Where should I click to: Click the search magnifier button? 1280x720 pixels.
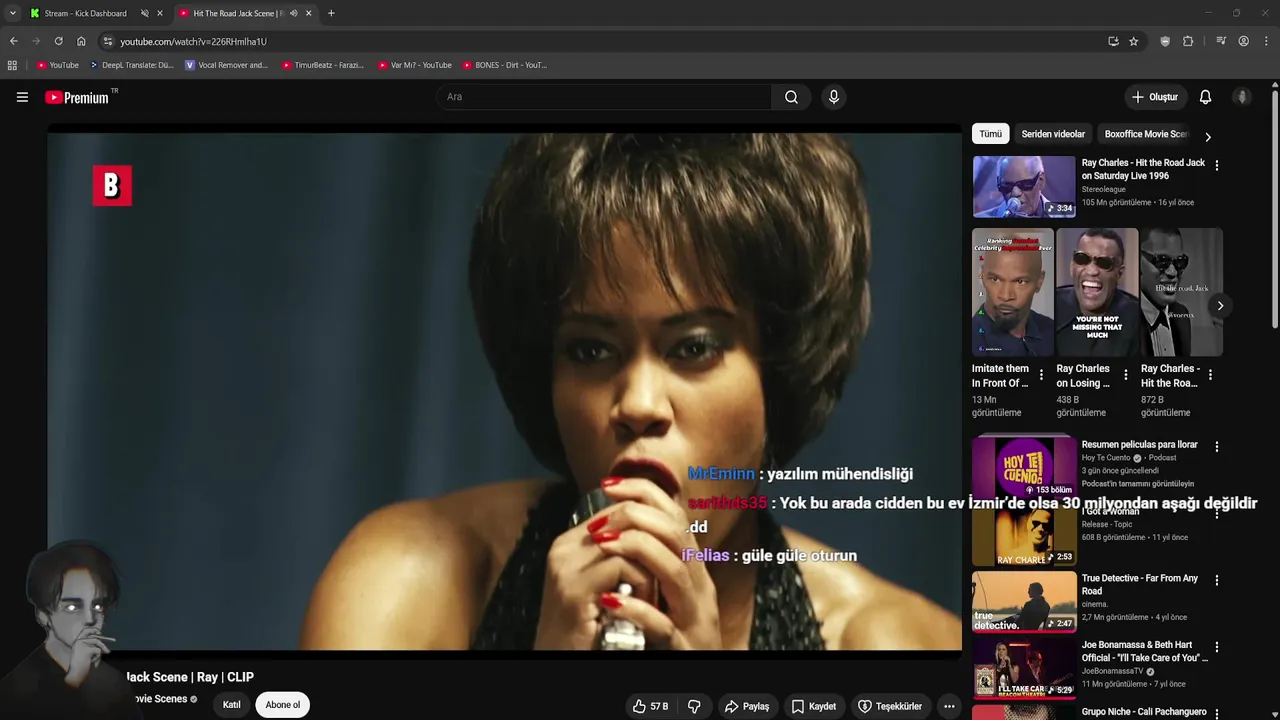(791, 97)
